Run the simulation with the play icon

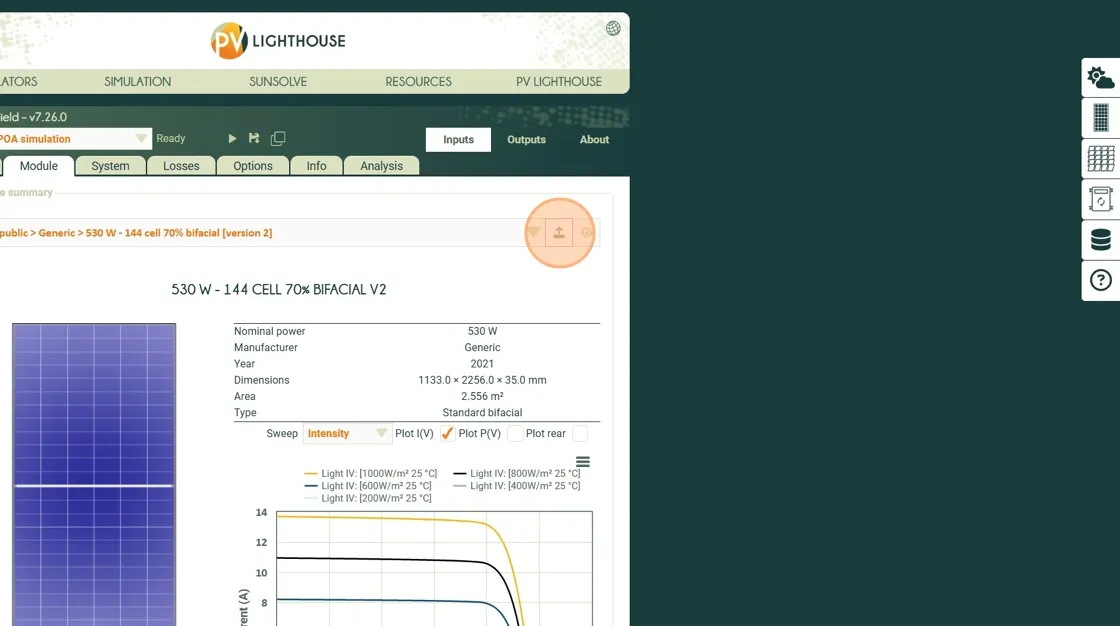232,139
